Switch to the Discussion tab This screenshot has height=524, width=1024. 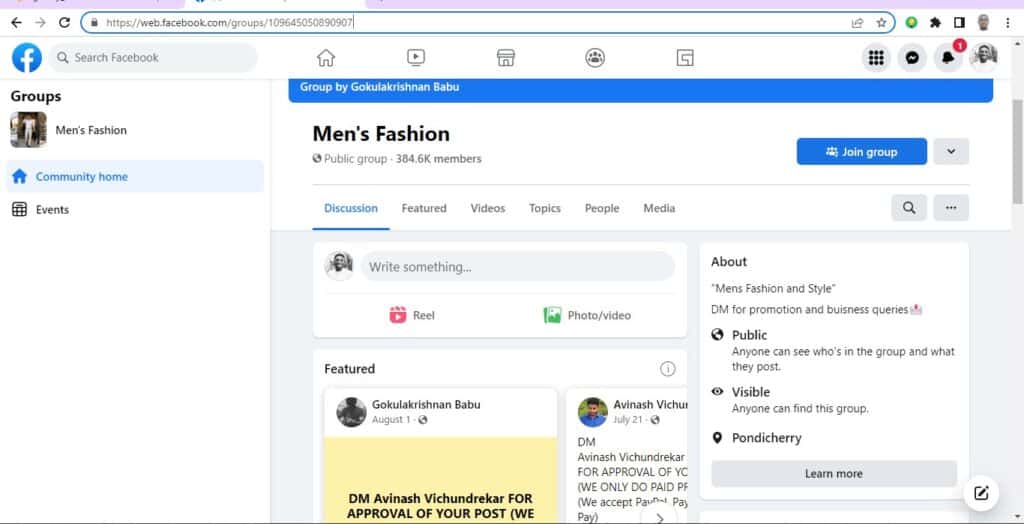point(351,208)
